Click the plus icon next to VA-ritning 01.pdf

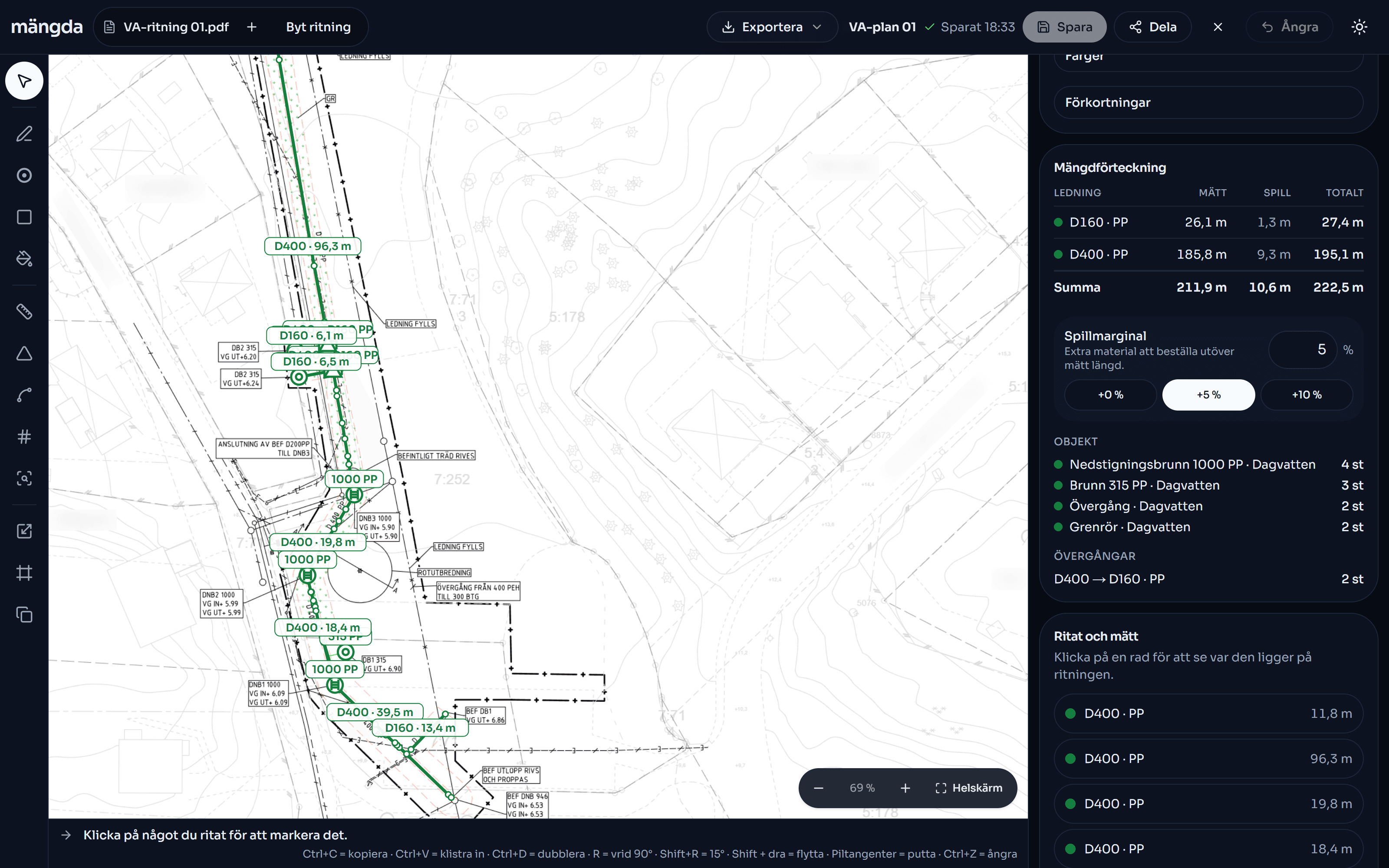pos(251,27)
